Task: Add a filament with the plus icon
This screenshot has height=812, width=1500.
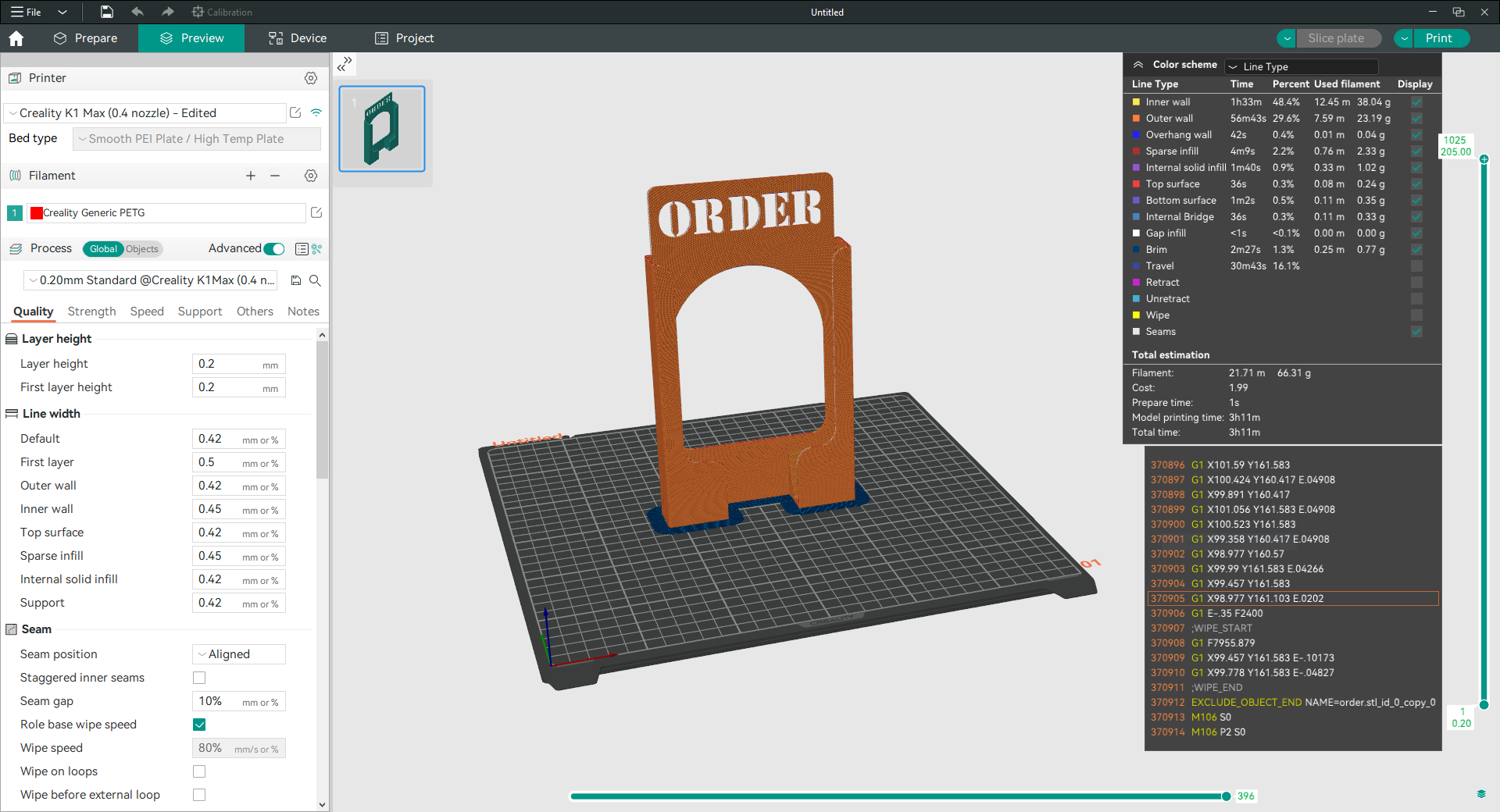Action: pos(250,176)
